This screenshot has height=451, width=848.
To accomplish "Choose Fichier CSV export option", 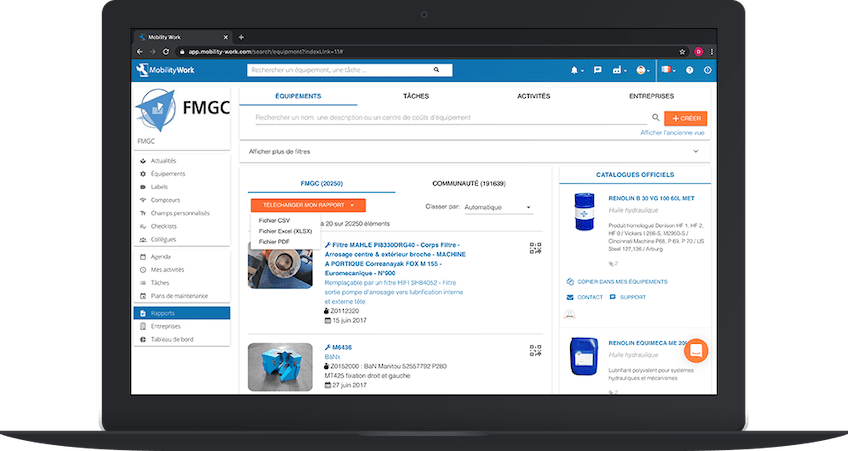I will pos(274,221).
